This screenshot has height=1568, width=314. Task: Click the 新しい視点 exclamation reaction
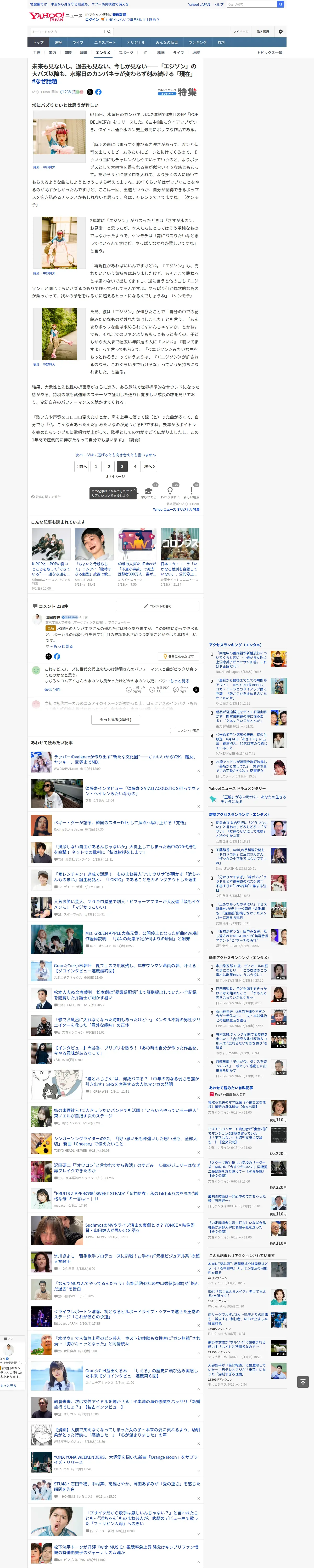(x=192, y=492)
